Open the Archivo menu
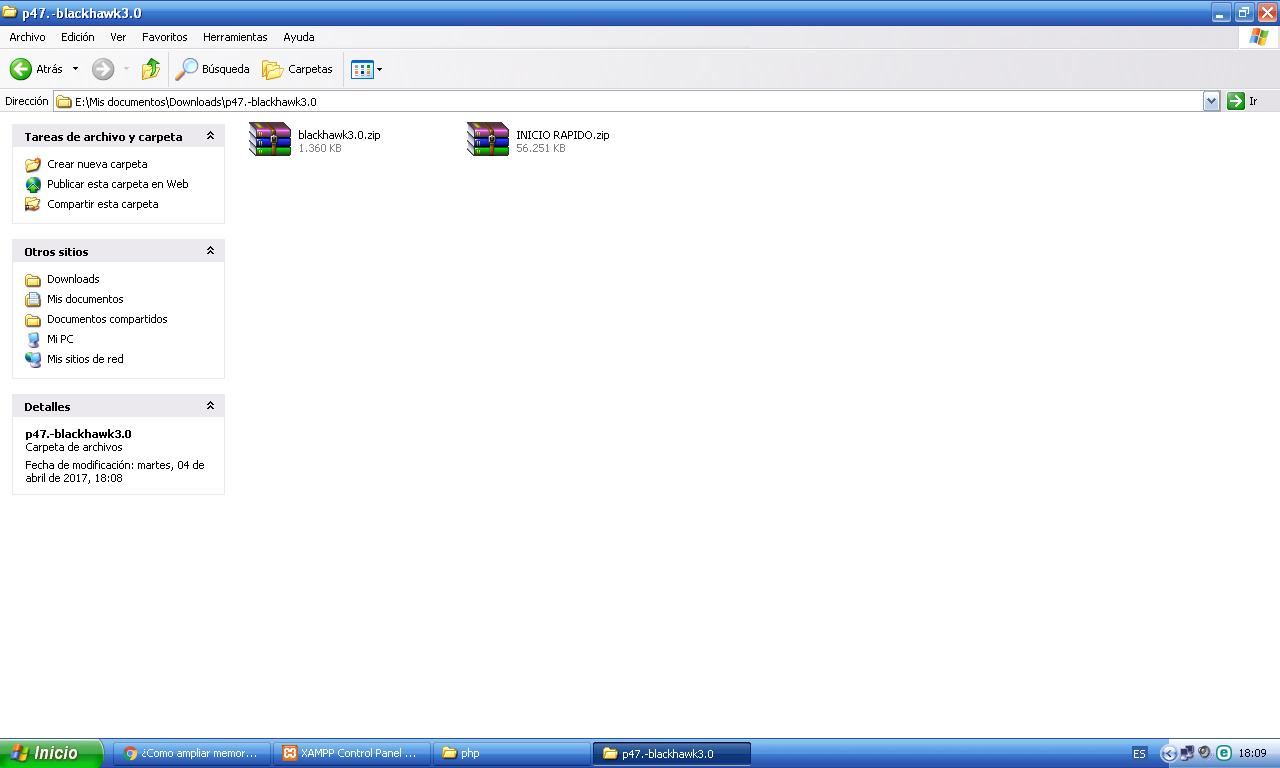This screenshot has height=768, width=1280. point(27,37)
